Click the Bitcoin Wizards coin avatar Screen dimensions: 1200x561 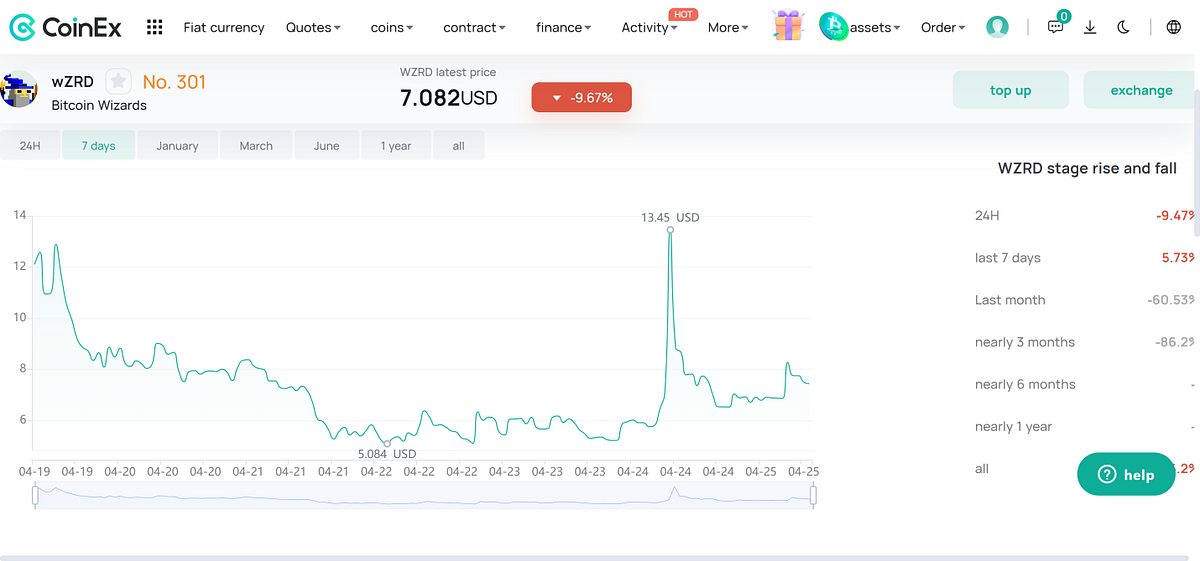(x=19, y=90)
